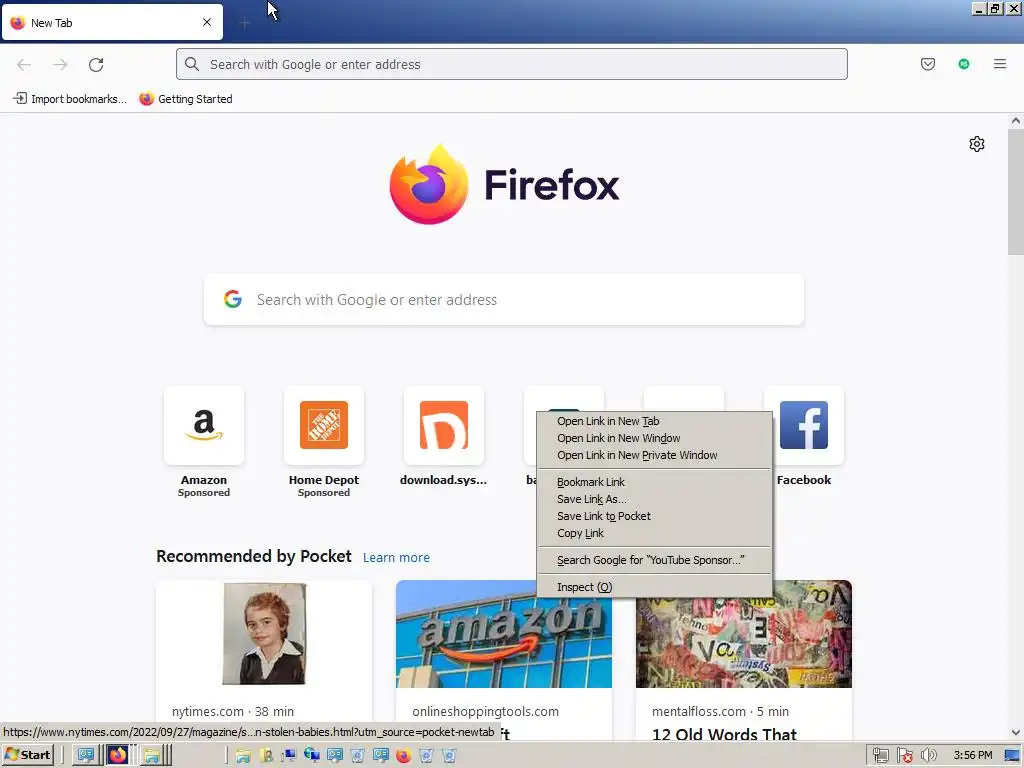The image size is (1024, 768).
Task: Click the Recommended by Pocket heading
Action: [x=253, y=556]
